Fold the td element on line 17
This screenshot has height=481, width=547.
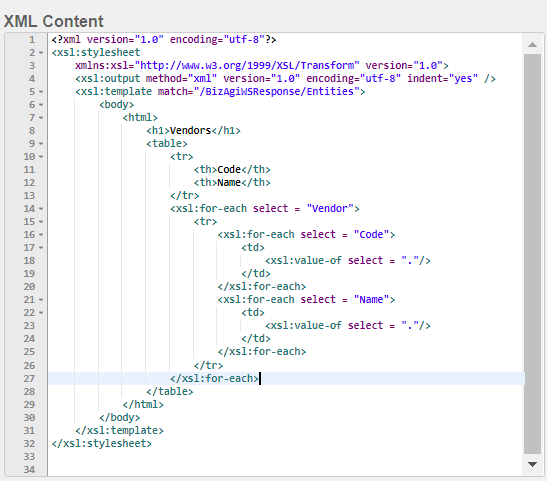click(41, 248)
